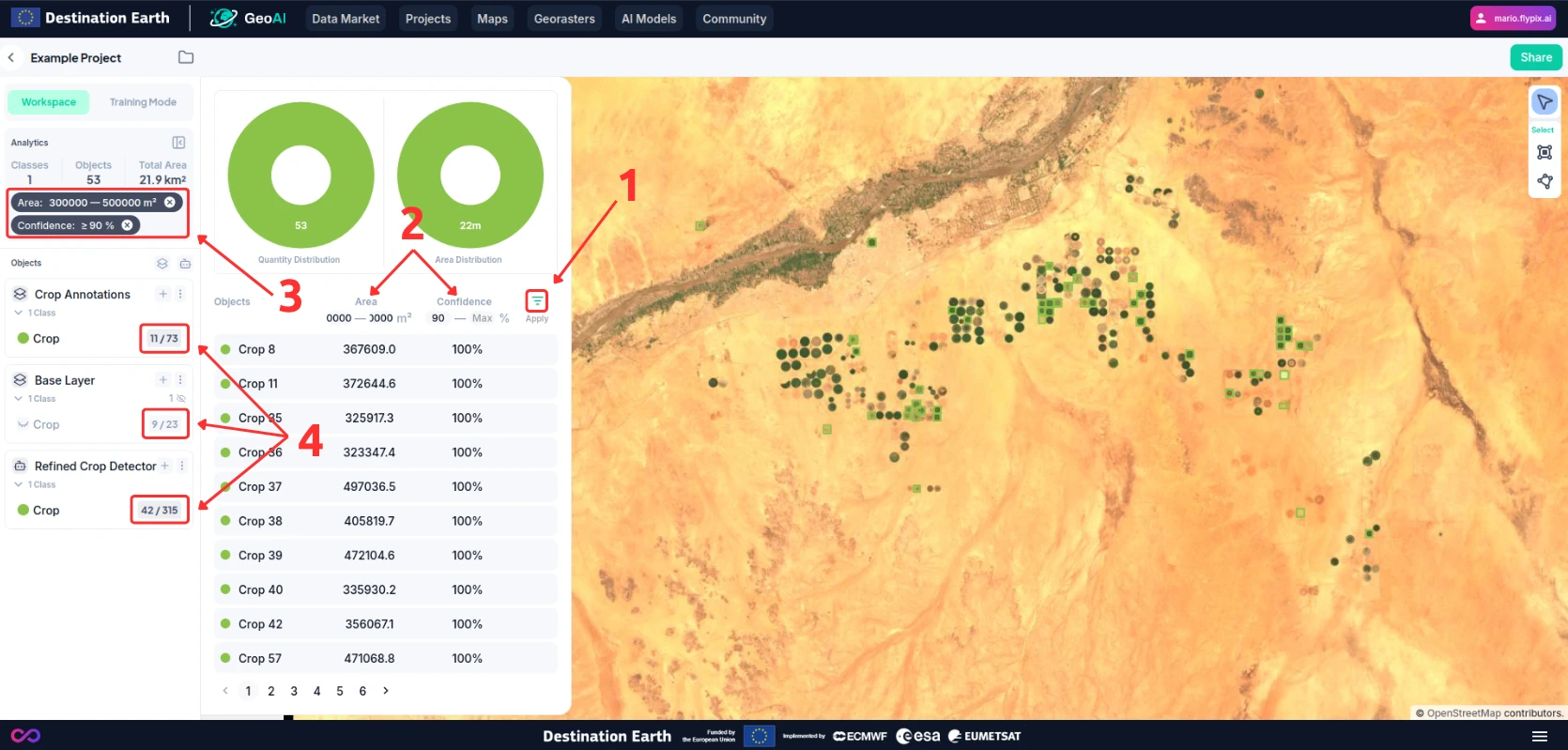1568x750 pixels.
Task: Click the Apply filter icon
Action: tap(536, 301)
